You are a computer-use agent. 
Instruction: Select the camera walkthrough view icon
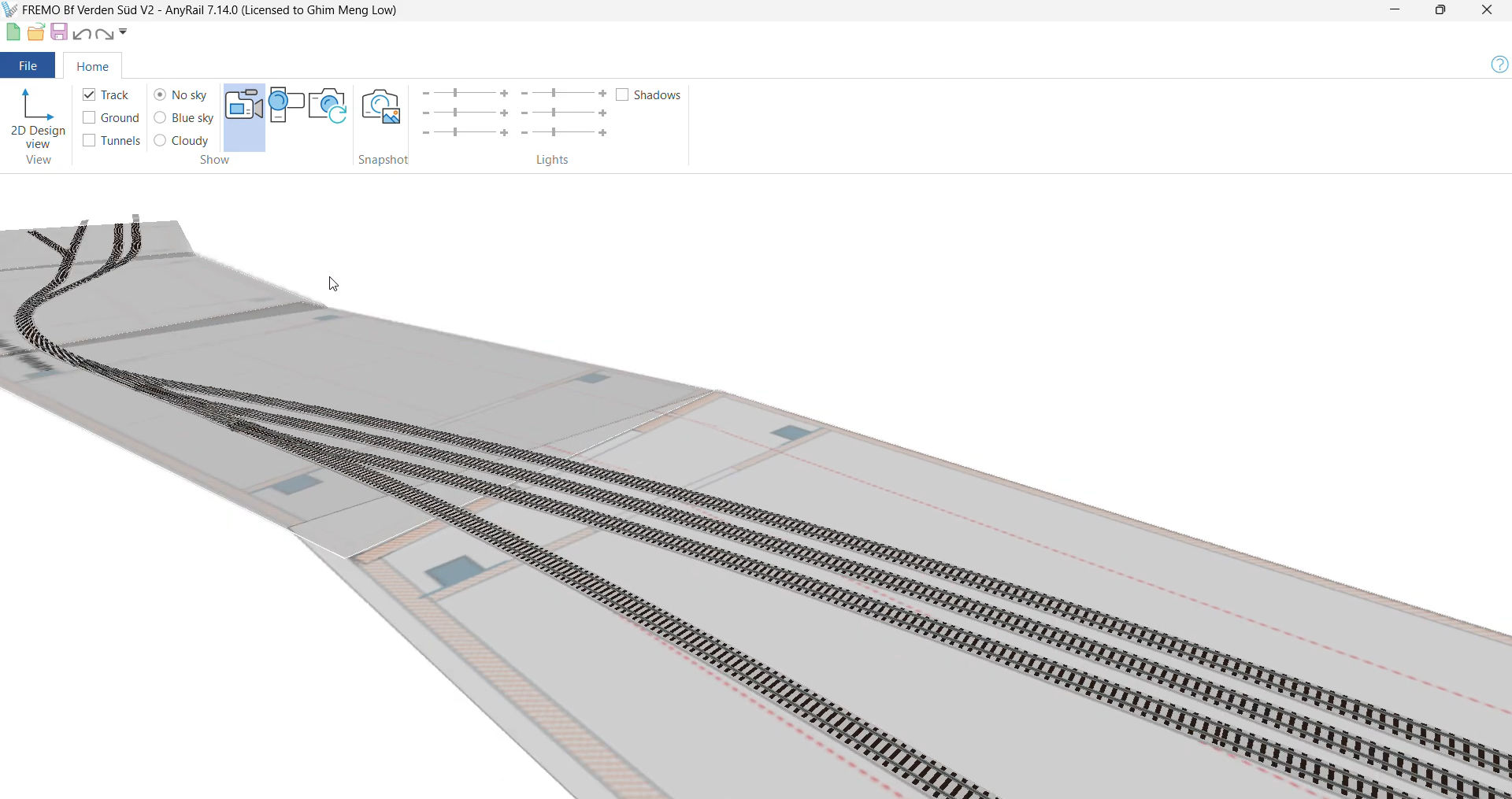pos(244,106)
